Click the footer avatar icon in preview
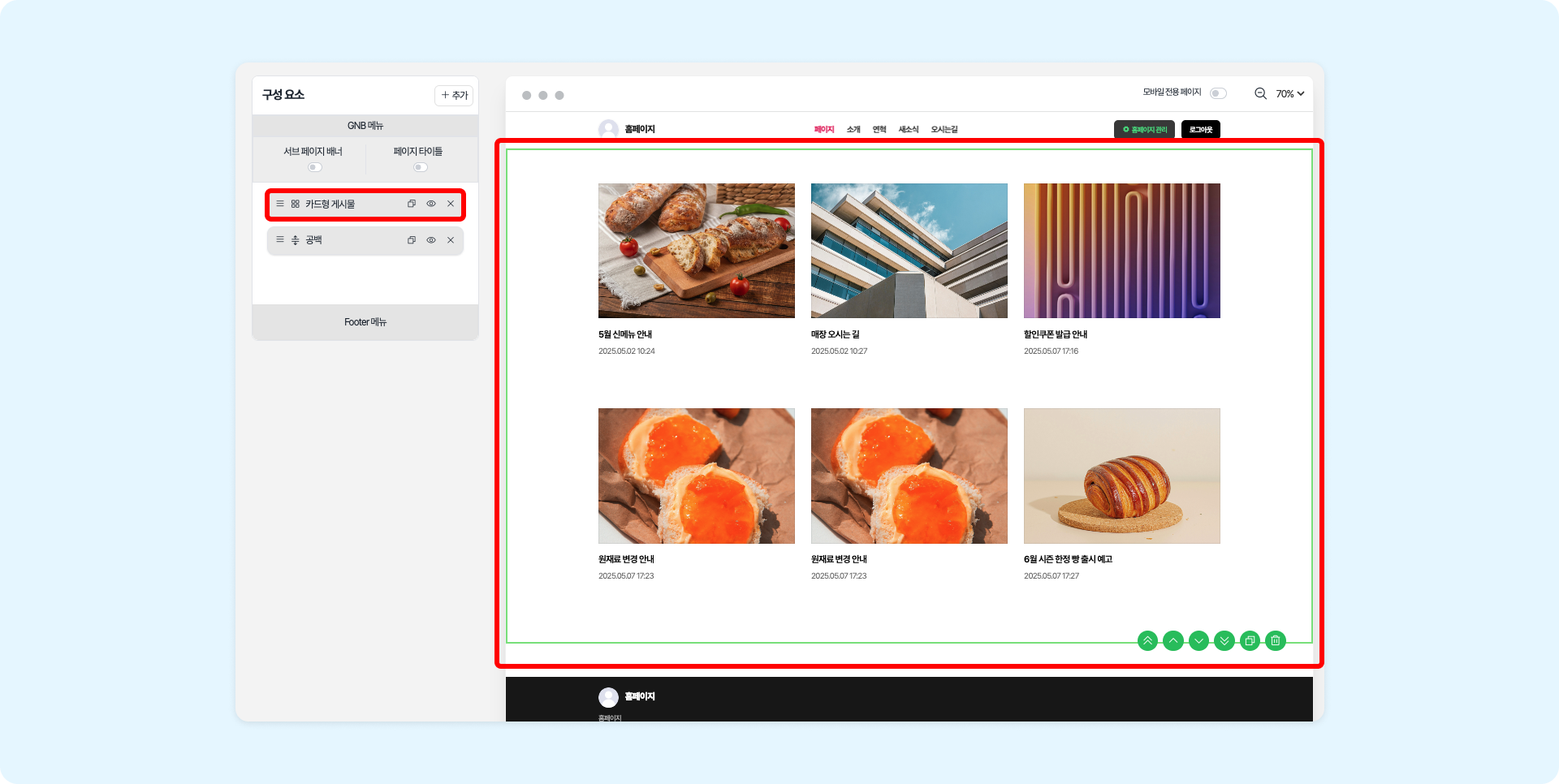 click(x=608, y=697)
